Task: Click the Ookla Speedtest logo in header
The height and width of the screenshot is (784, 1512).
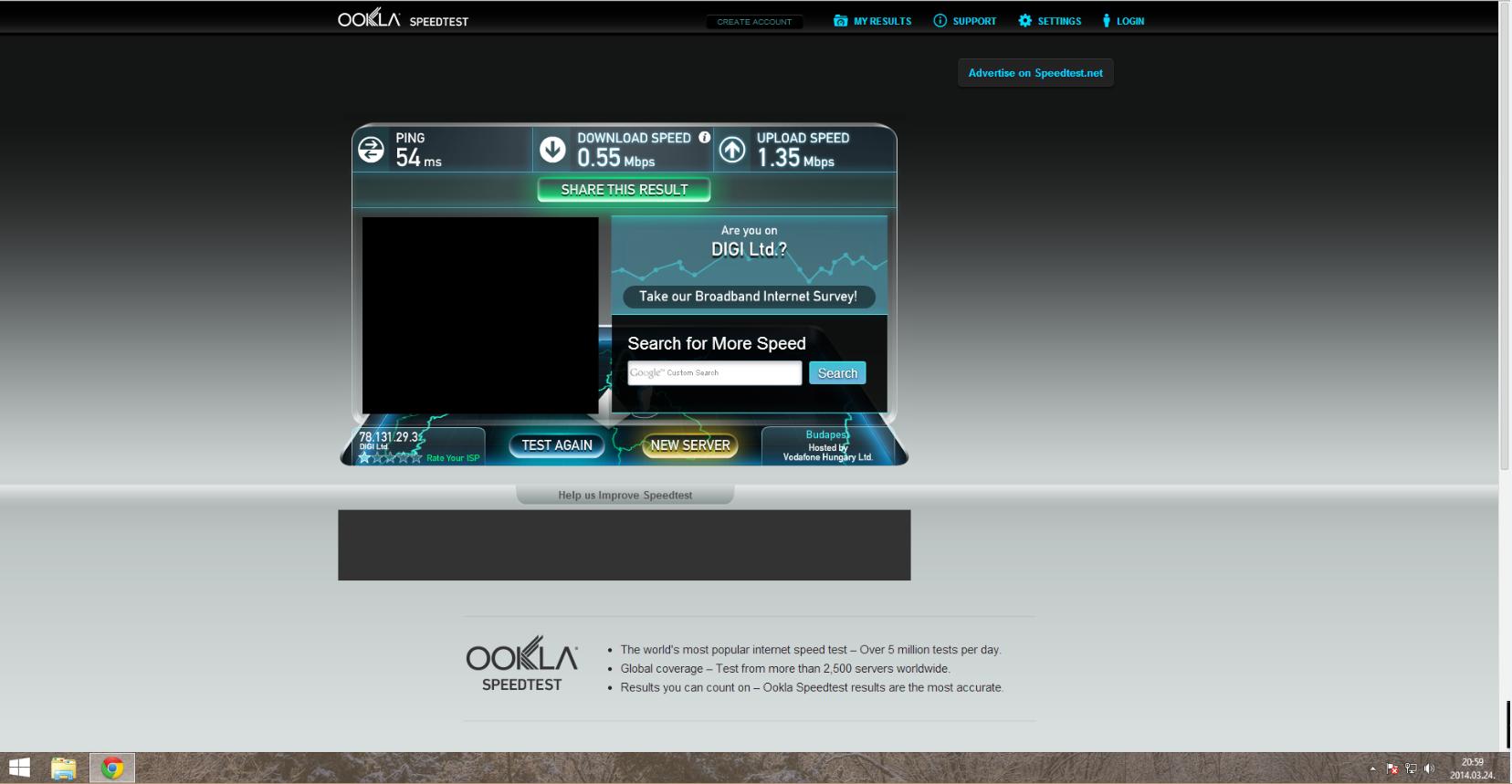Action: click(x=403, y=19)
